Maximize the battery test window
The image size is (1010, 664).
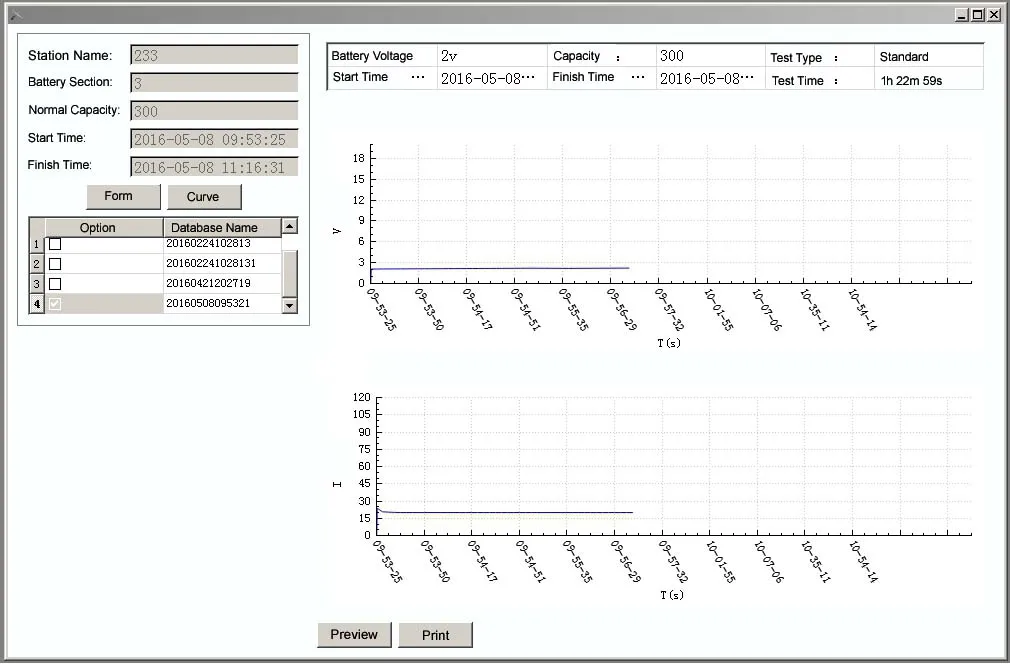[977, 15]
